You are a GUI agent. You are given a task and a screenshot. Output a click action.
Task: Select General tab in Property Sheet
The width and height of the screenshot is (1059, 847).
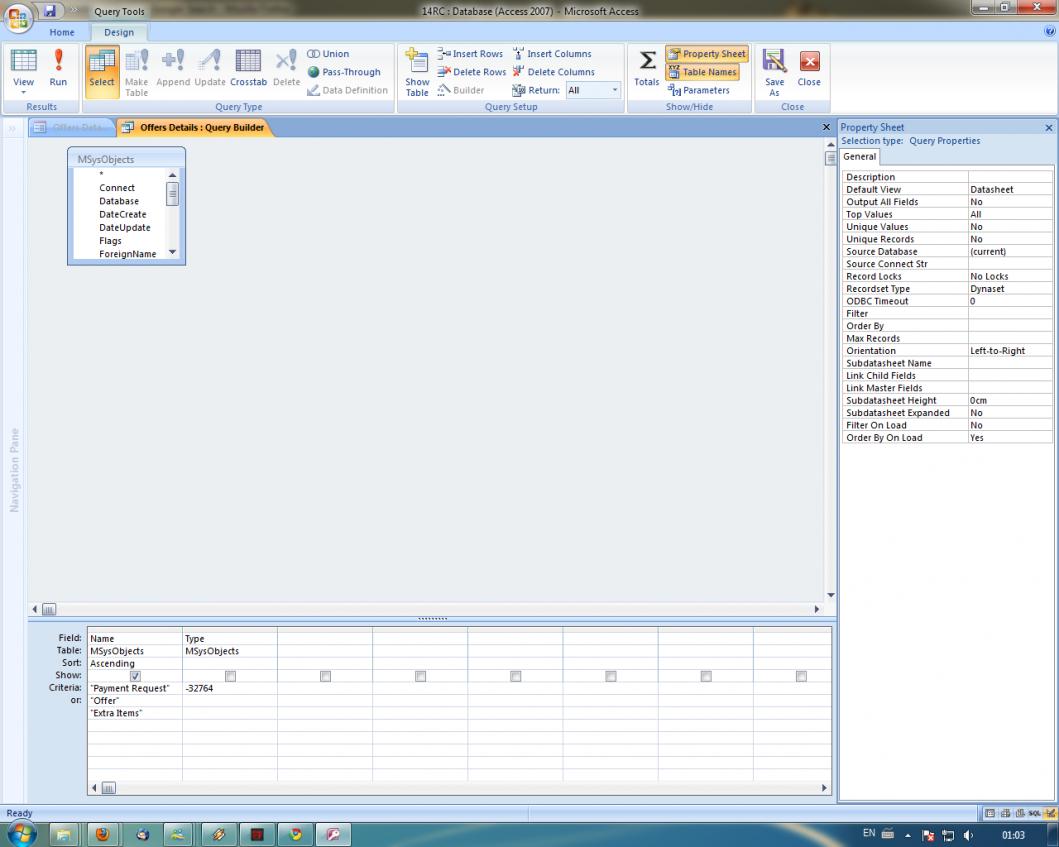pos(860,157)
